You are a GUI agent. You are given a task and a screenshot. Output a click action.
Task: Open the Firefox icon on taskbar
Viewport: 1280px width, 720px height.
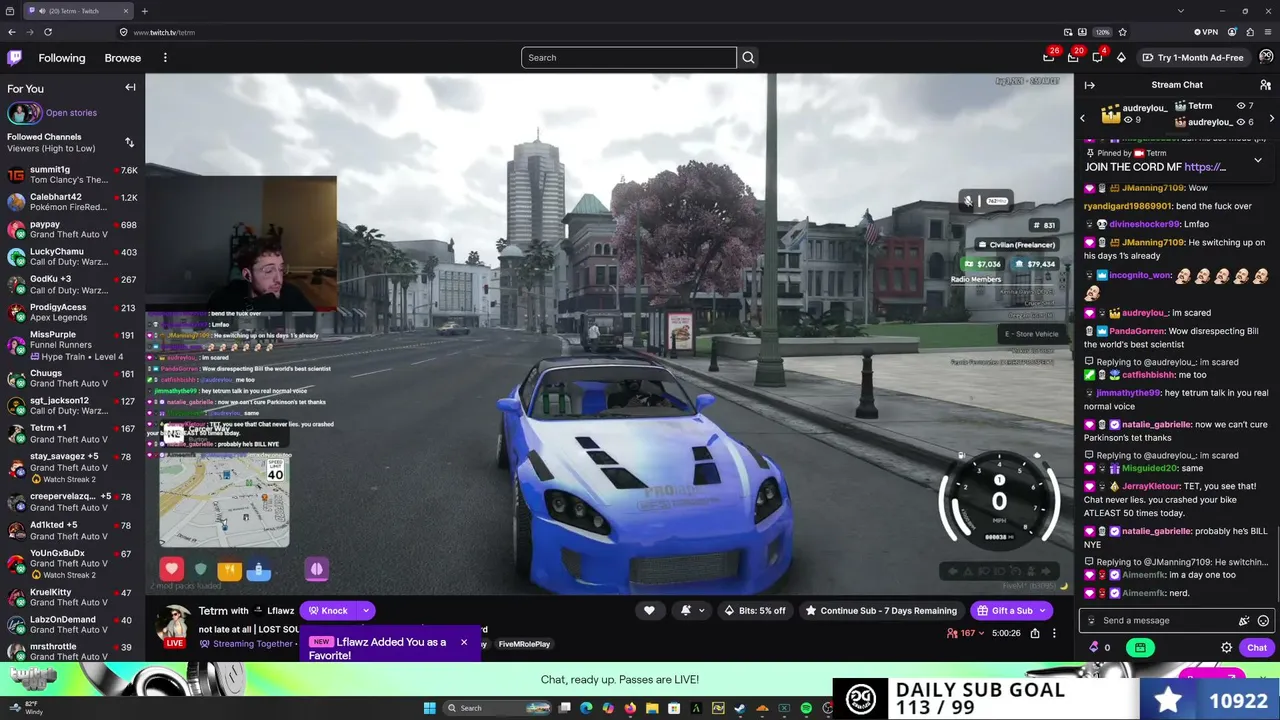click(x=630, y=708)
